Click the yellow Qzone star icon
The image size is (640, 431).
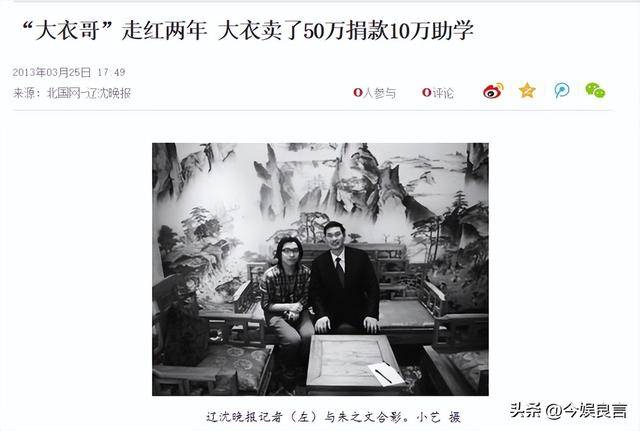click(527, 90)
